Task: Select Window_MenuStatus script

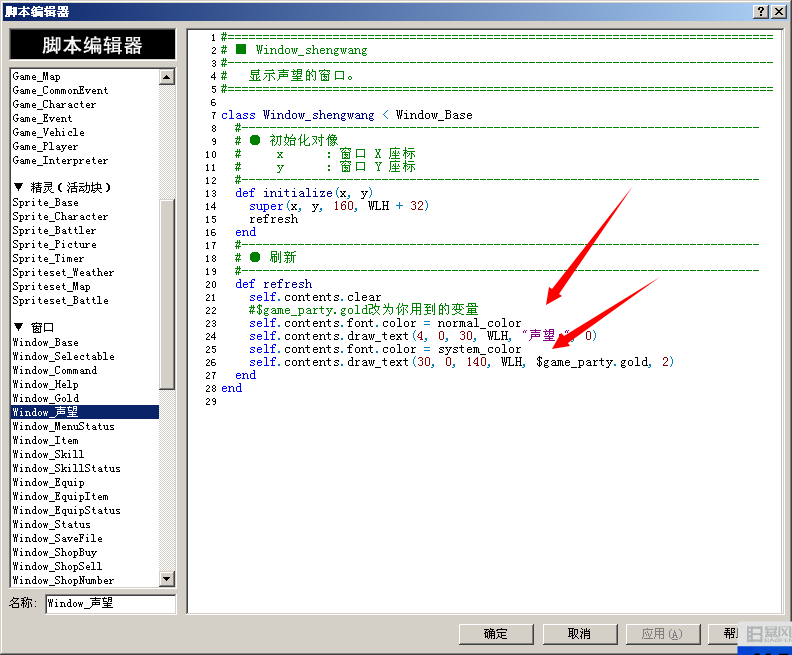Action: coord(64,427)
